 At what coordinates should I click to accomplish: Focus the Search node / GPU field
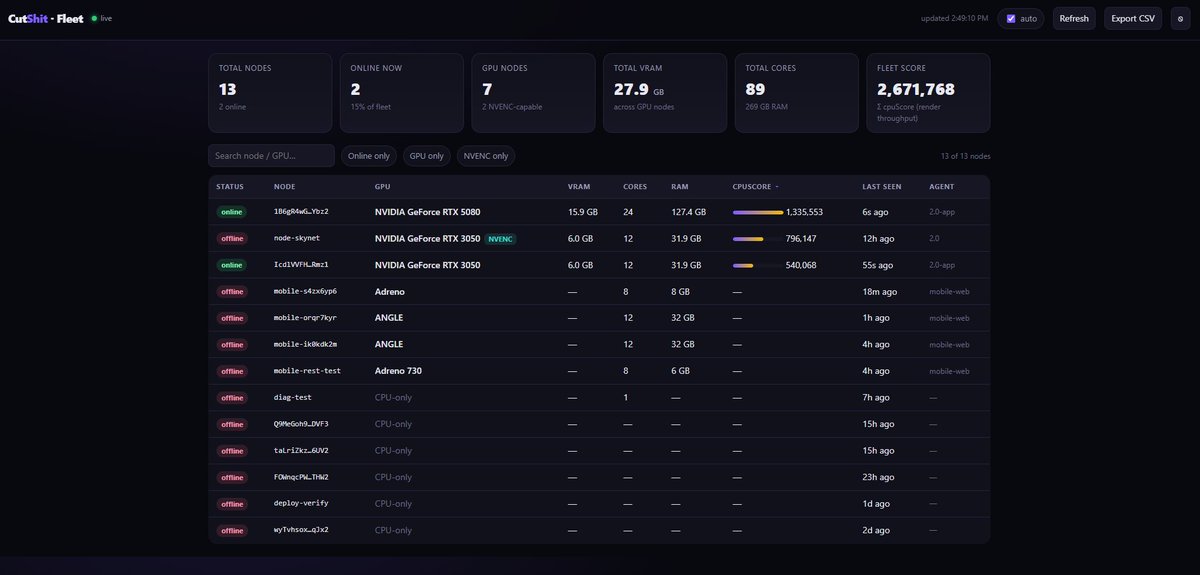pos(271,156)
